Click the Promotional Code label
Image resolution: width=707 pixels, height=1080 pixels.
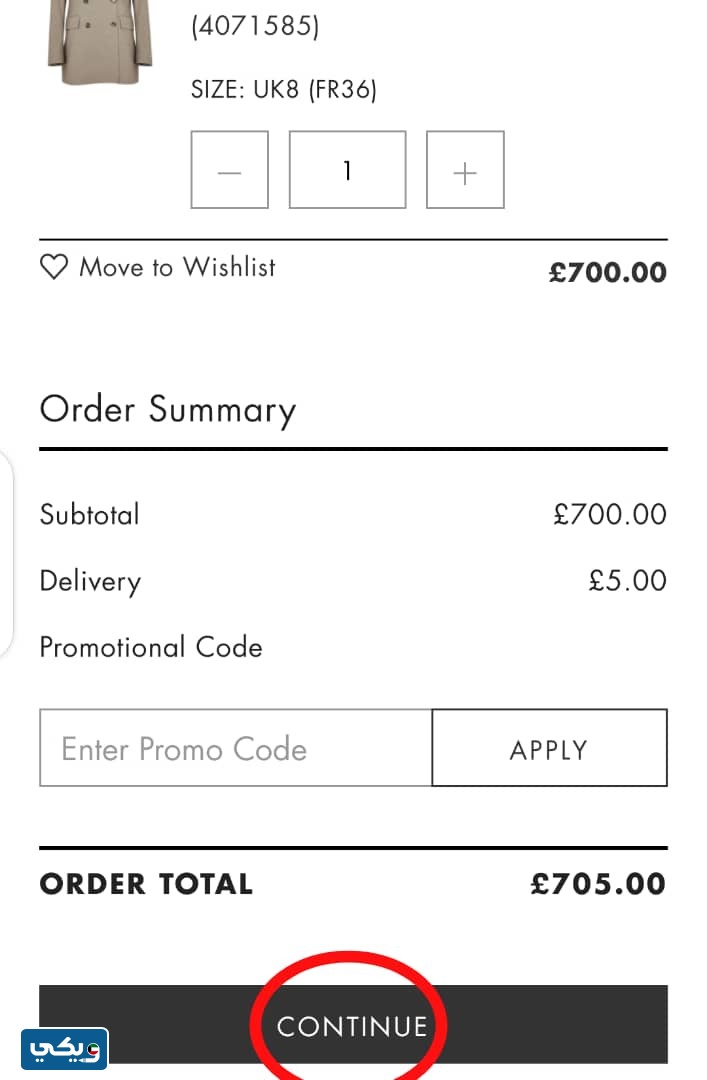pyautogui.click(x=151, y=647)
